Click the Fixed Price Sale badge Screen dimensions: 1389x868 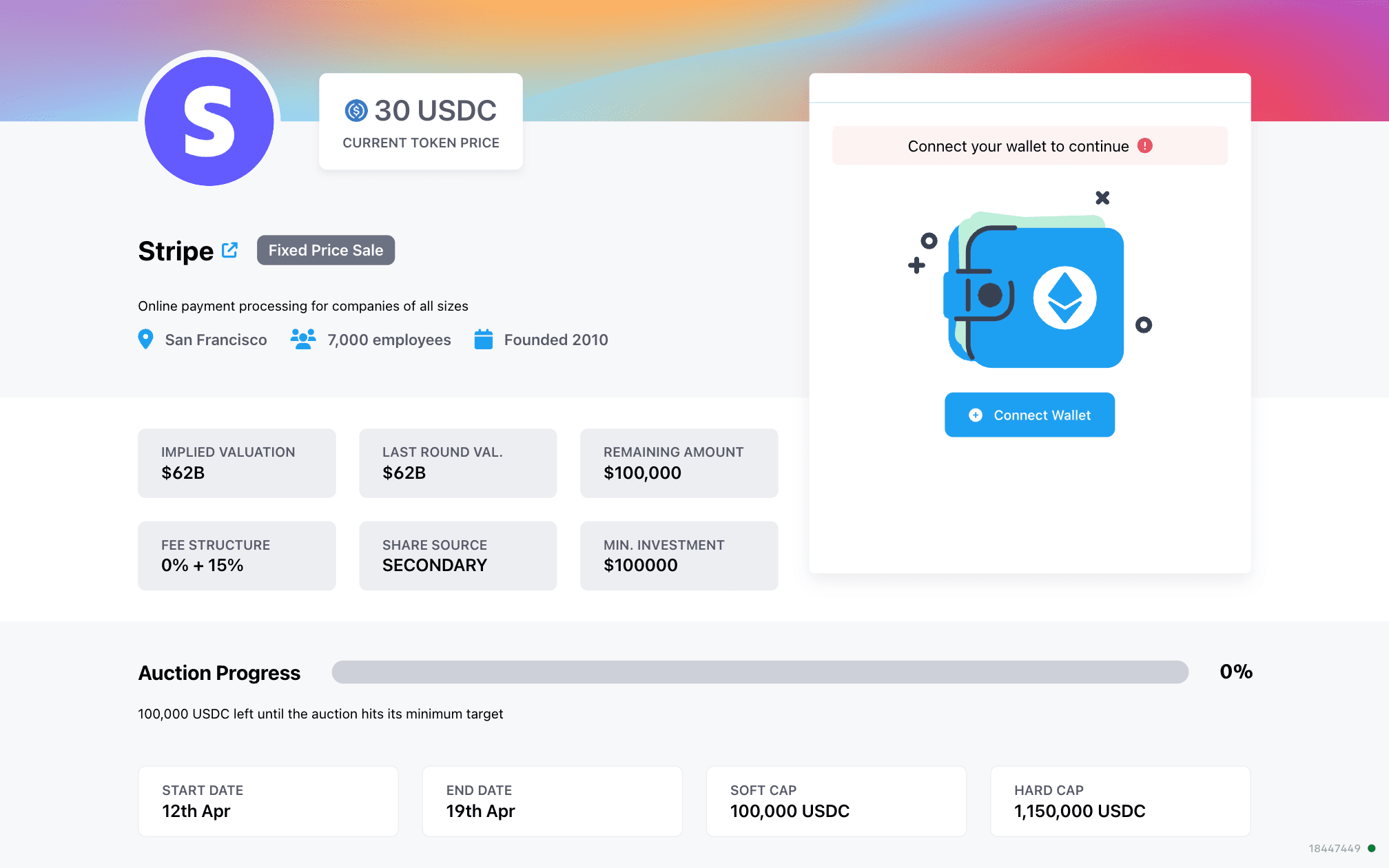point(326,250)
